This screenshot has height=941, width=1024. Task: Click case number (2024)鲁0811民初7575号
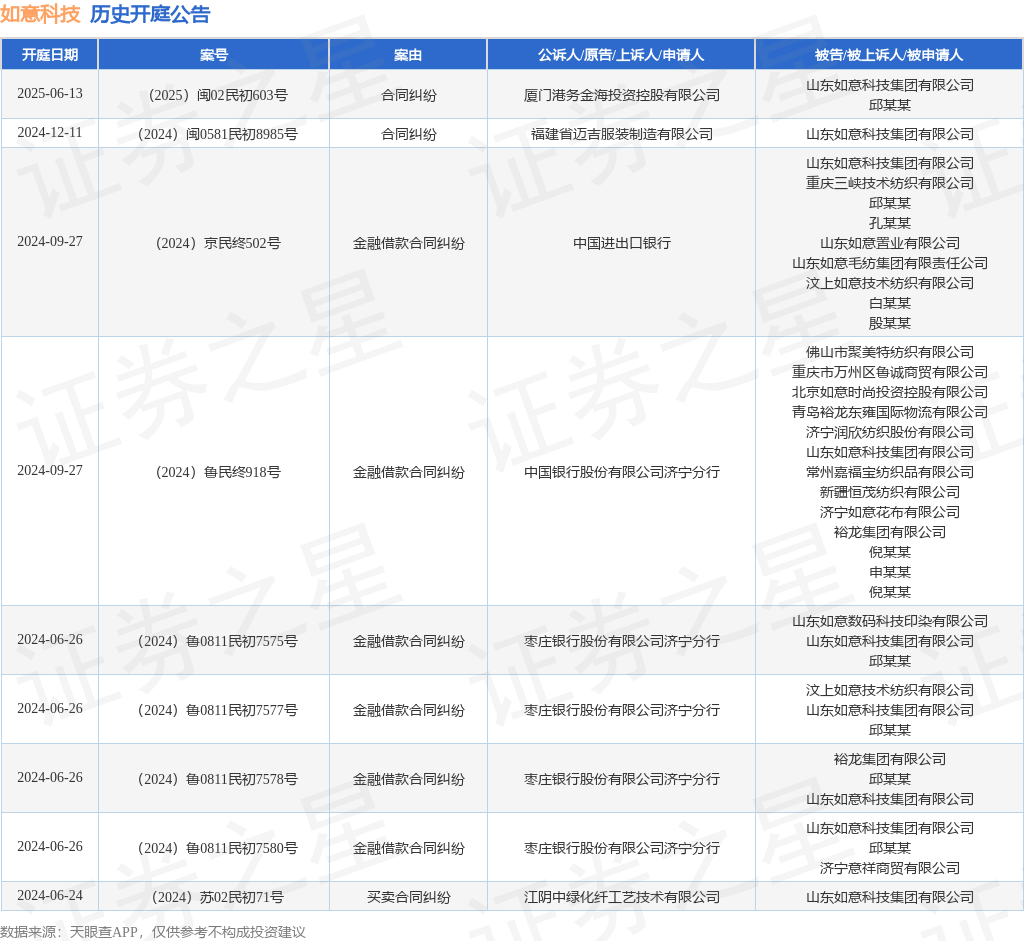pos(217,641)
